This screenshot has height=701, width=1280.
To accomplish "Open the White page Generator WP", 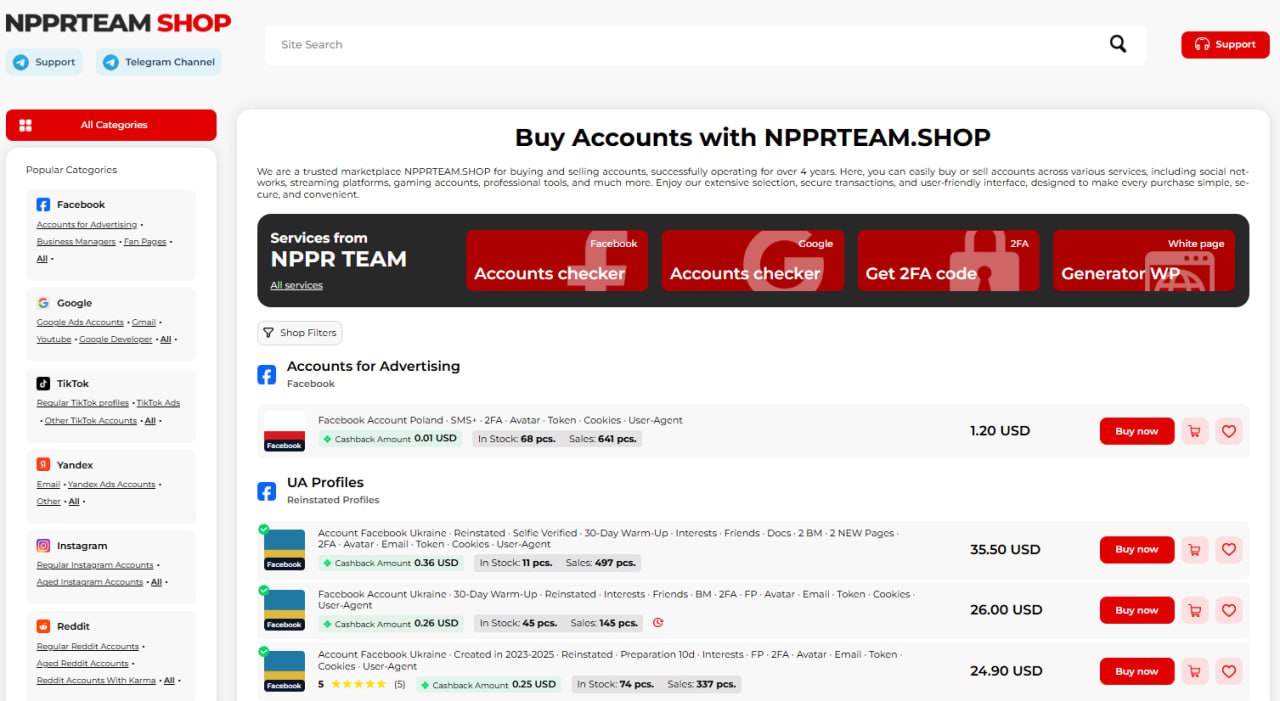I will pyautogui.click(x=1143, y=260).
